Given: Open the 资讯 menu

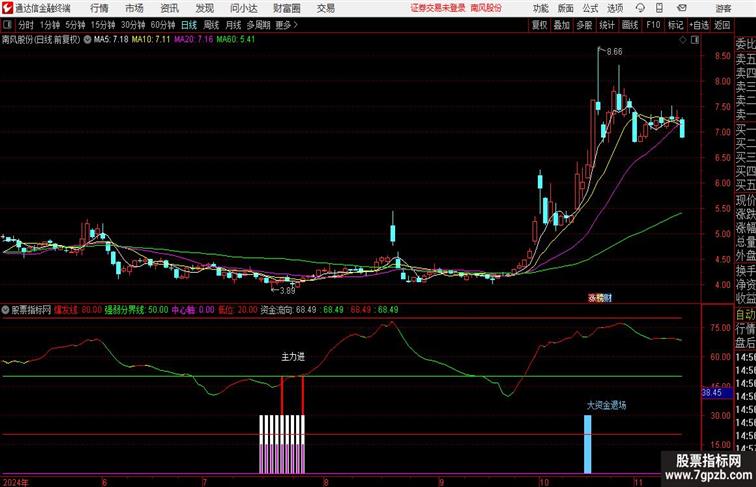Looking at the screenshot, I should tap(169, 8).
